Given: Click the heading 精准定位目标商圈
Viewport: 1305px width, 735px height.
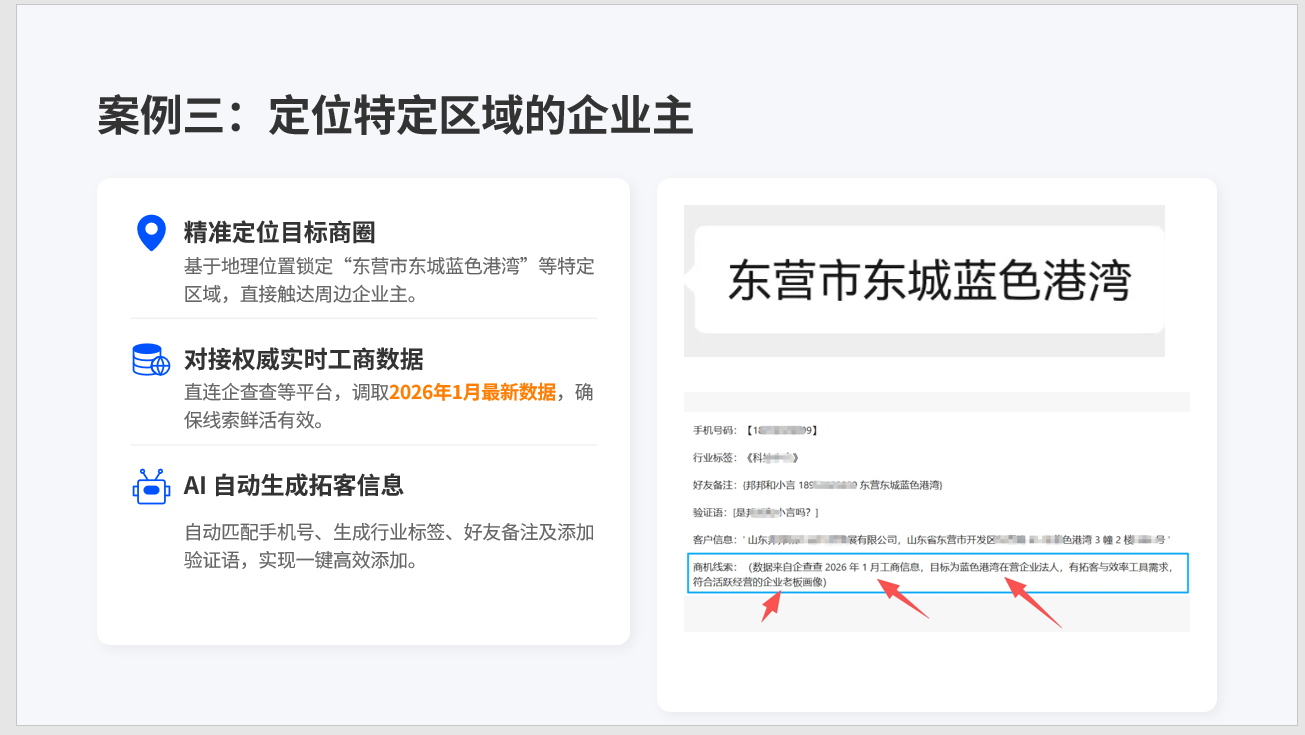Looking at the screenshot, I should [279, 233].
